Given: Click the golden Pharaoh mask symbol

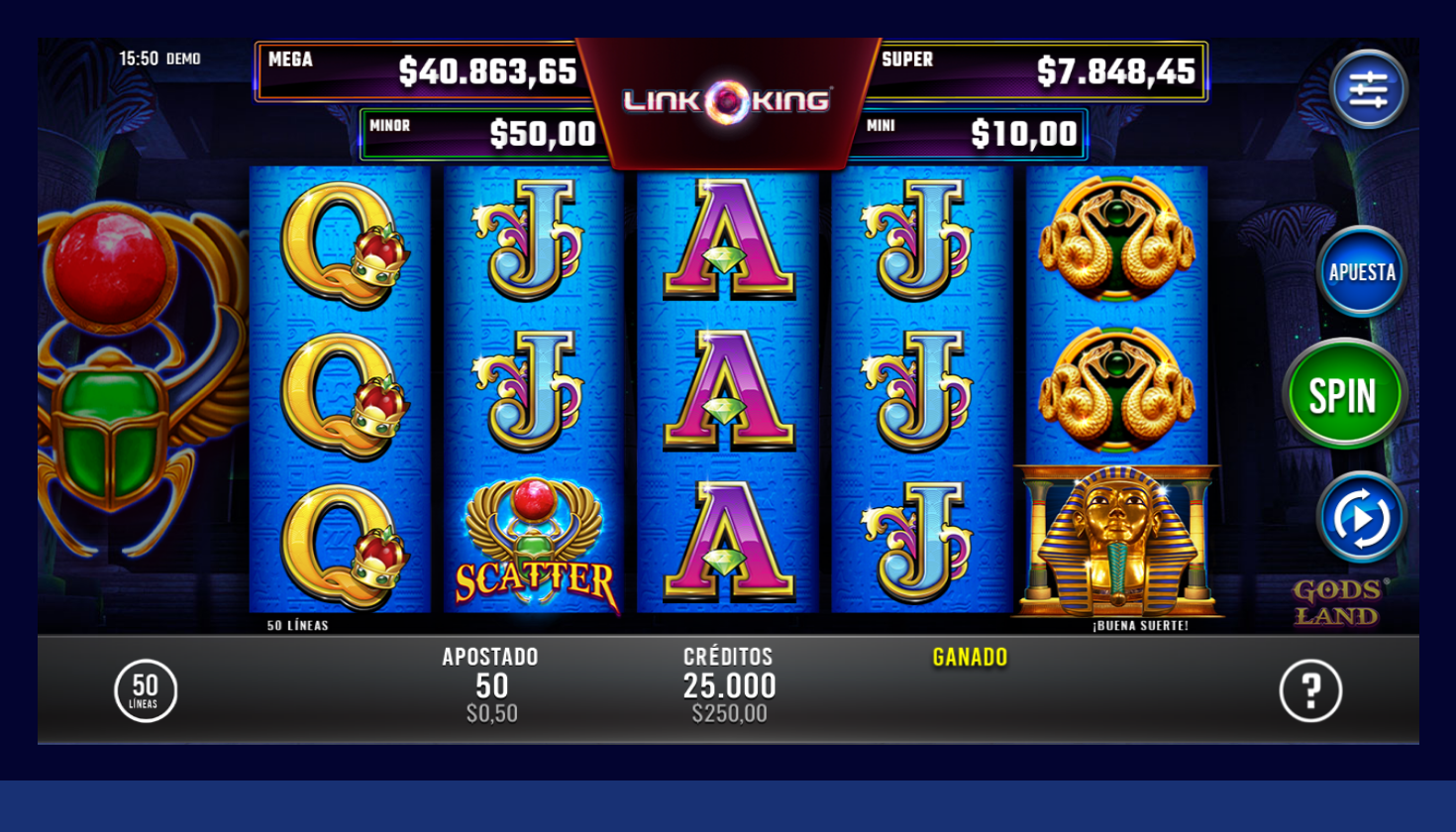Looking at the screenshot, I should (1117, 541).
